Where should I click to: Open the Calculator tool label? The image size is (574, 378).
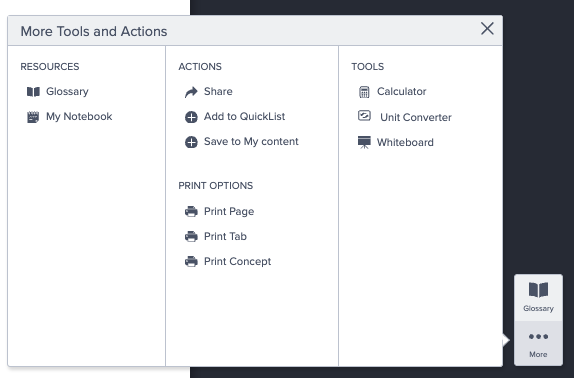point(402,91)
